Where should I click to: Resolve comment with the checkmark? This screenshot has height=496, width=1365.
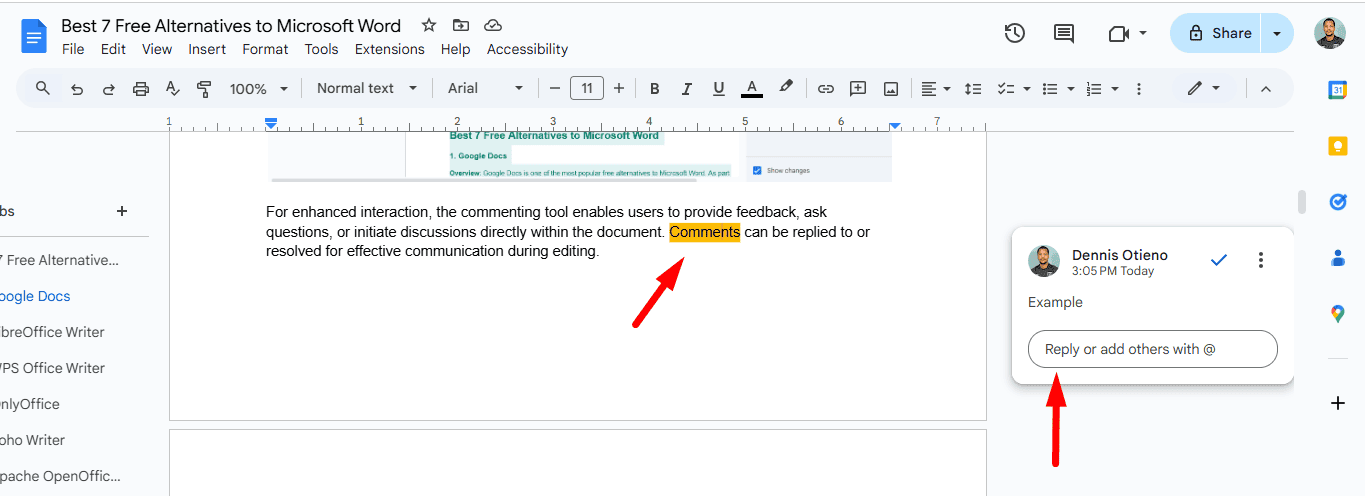(1218, 260)
